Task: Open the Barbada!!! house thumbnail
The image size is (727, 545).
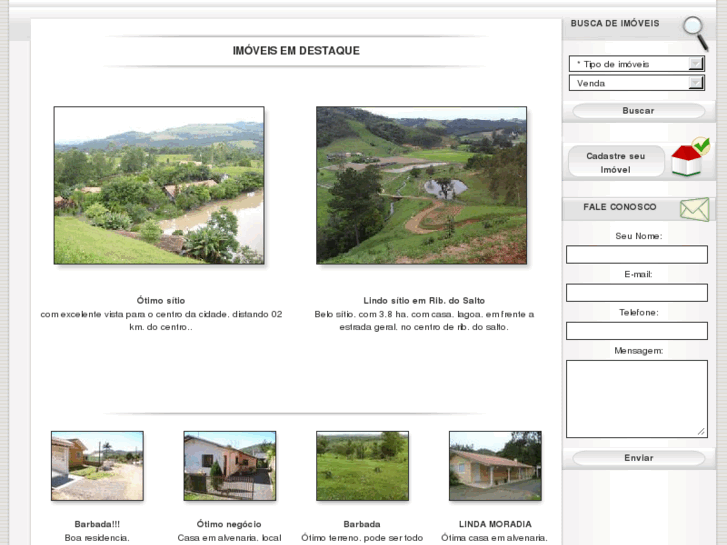Action: (97, 466)
